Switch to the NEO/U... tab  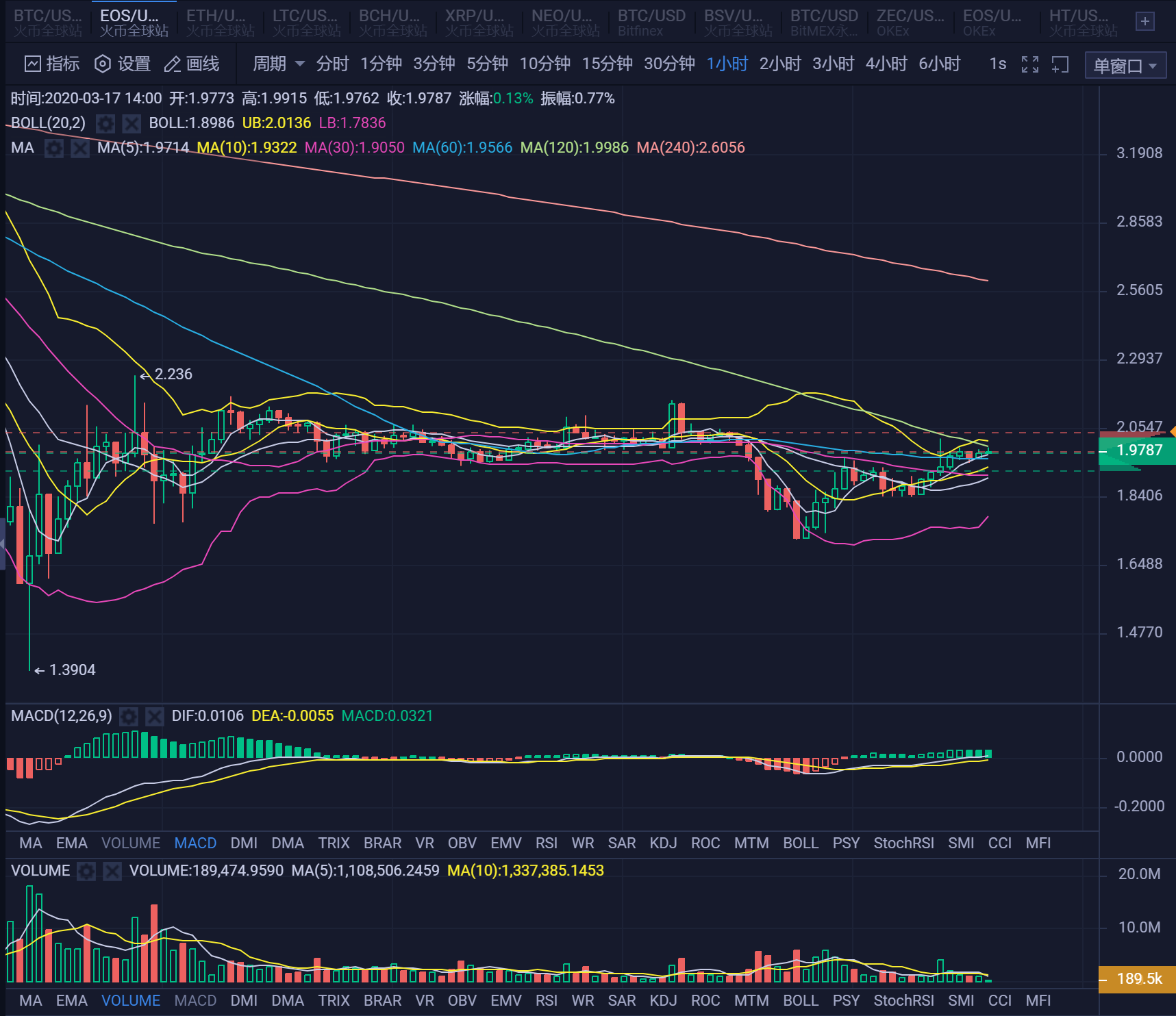pyautogui.click(x=565, y=22)
